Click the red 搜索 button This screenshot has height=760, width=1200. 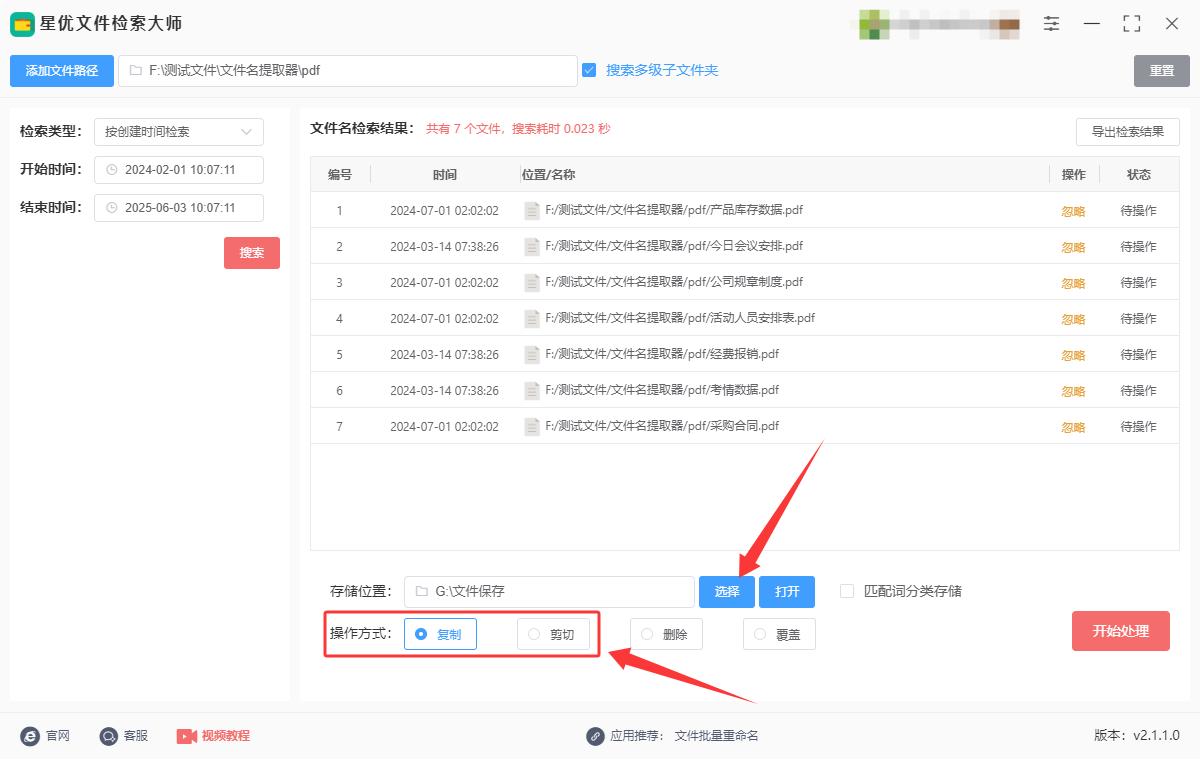tap(252, 253)
